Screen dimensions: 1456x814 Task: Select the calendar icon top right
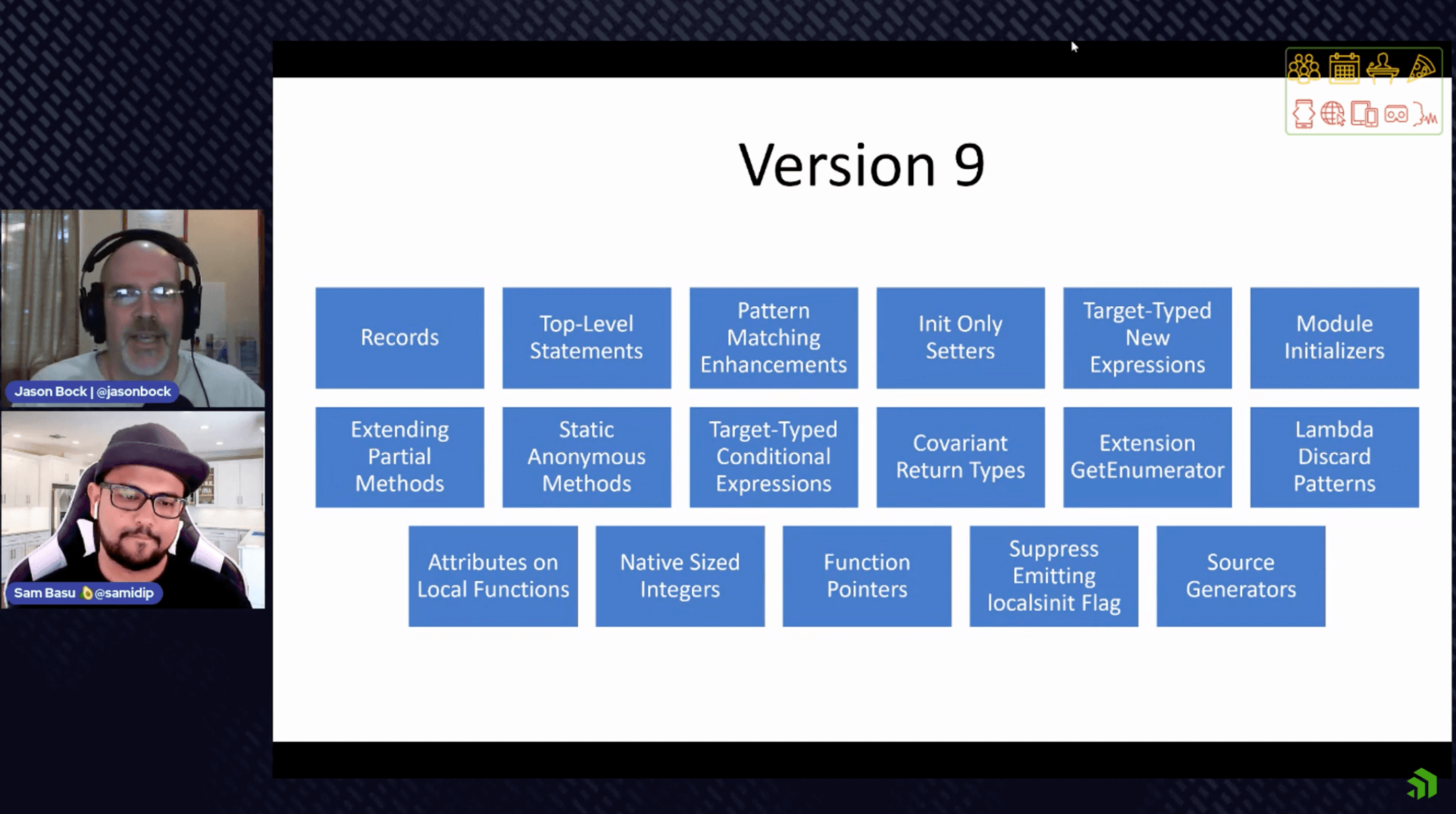pyautogui.click(x=1344, y=68)
